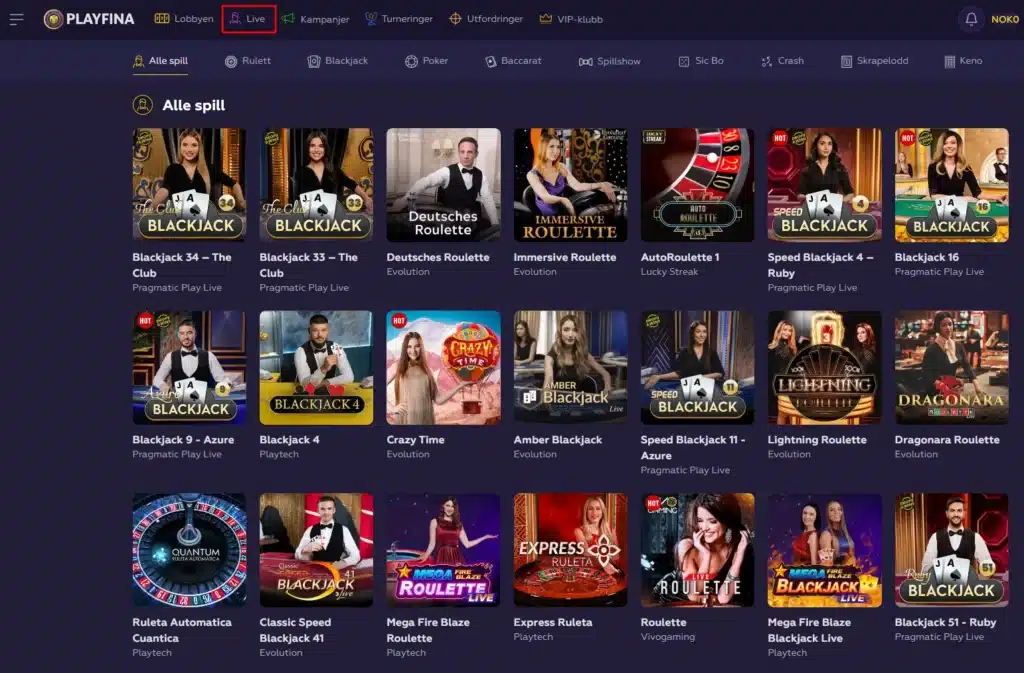Open Classic Speed Blackjack 41 thumbnail
1024x673 pixels.
coord(316,550)
